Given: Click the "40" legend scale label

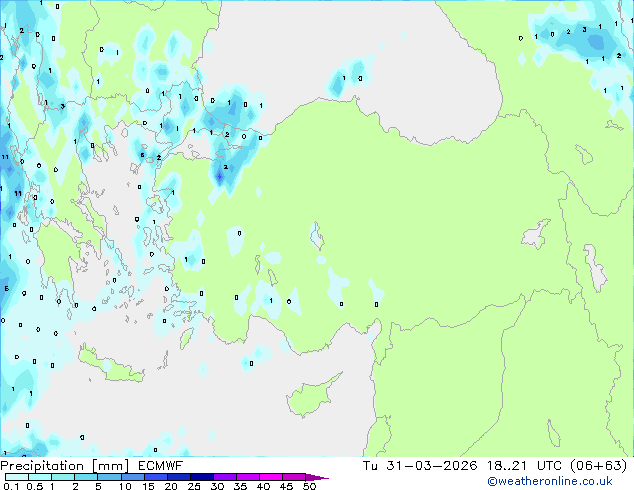Looking at the screenshot, I should tap(264, 486).
